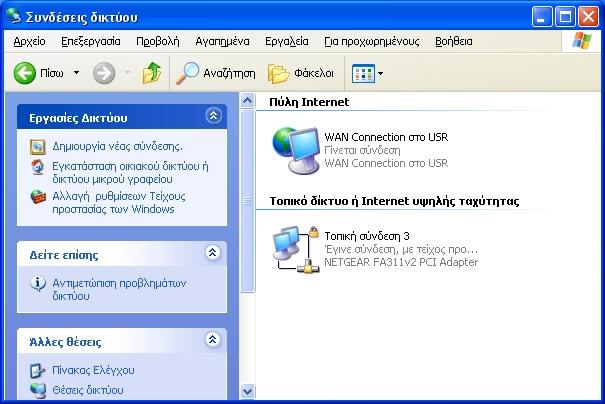This screenshot has width=605, height=404.
Task: Collapse the Εργασίες Δικτύου panel
Action: [x=213, y=116]
